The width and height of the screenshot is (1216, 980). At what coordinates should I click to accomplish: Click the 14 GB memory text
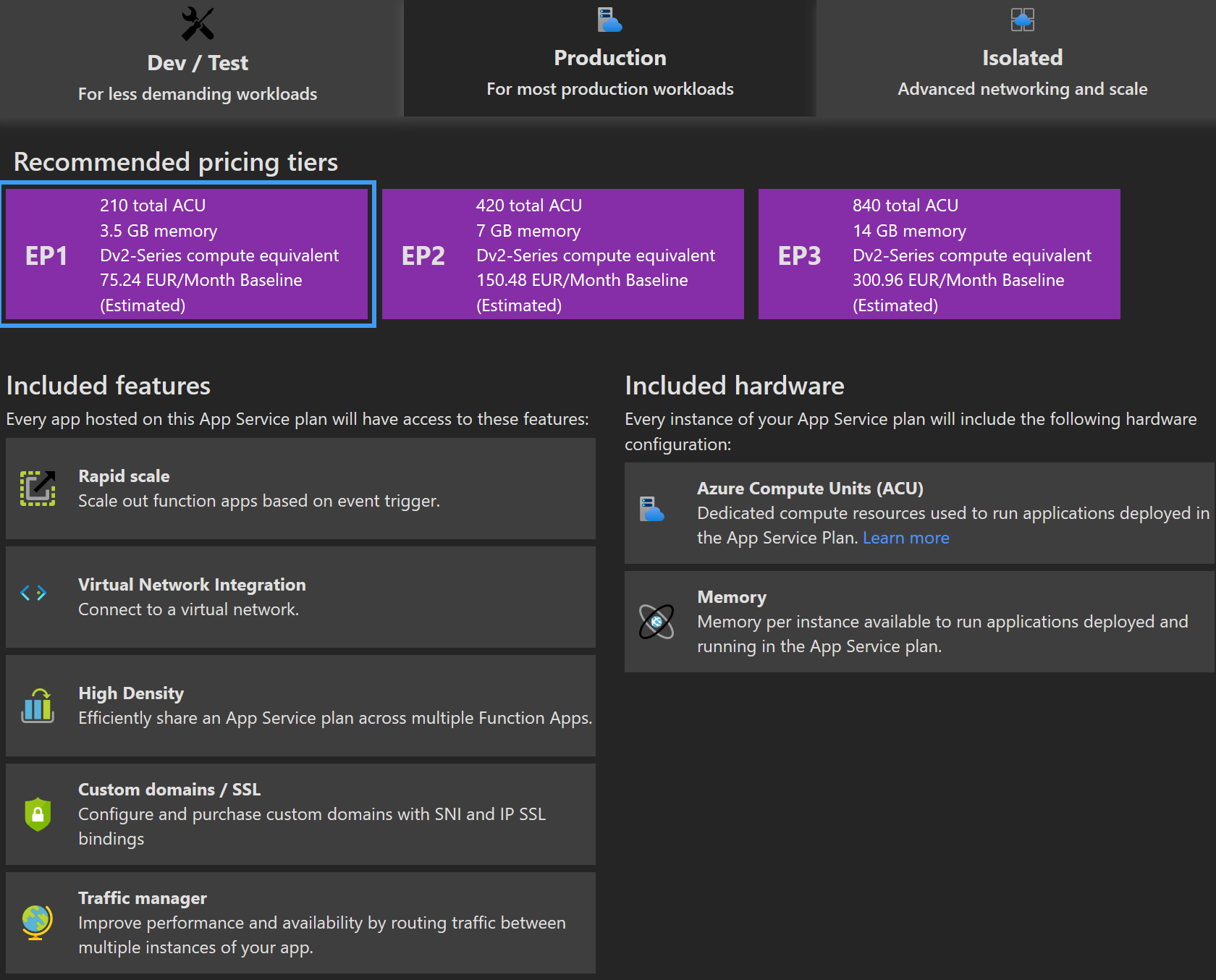pos(909,231)
